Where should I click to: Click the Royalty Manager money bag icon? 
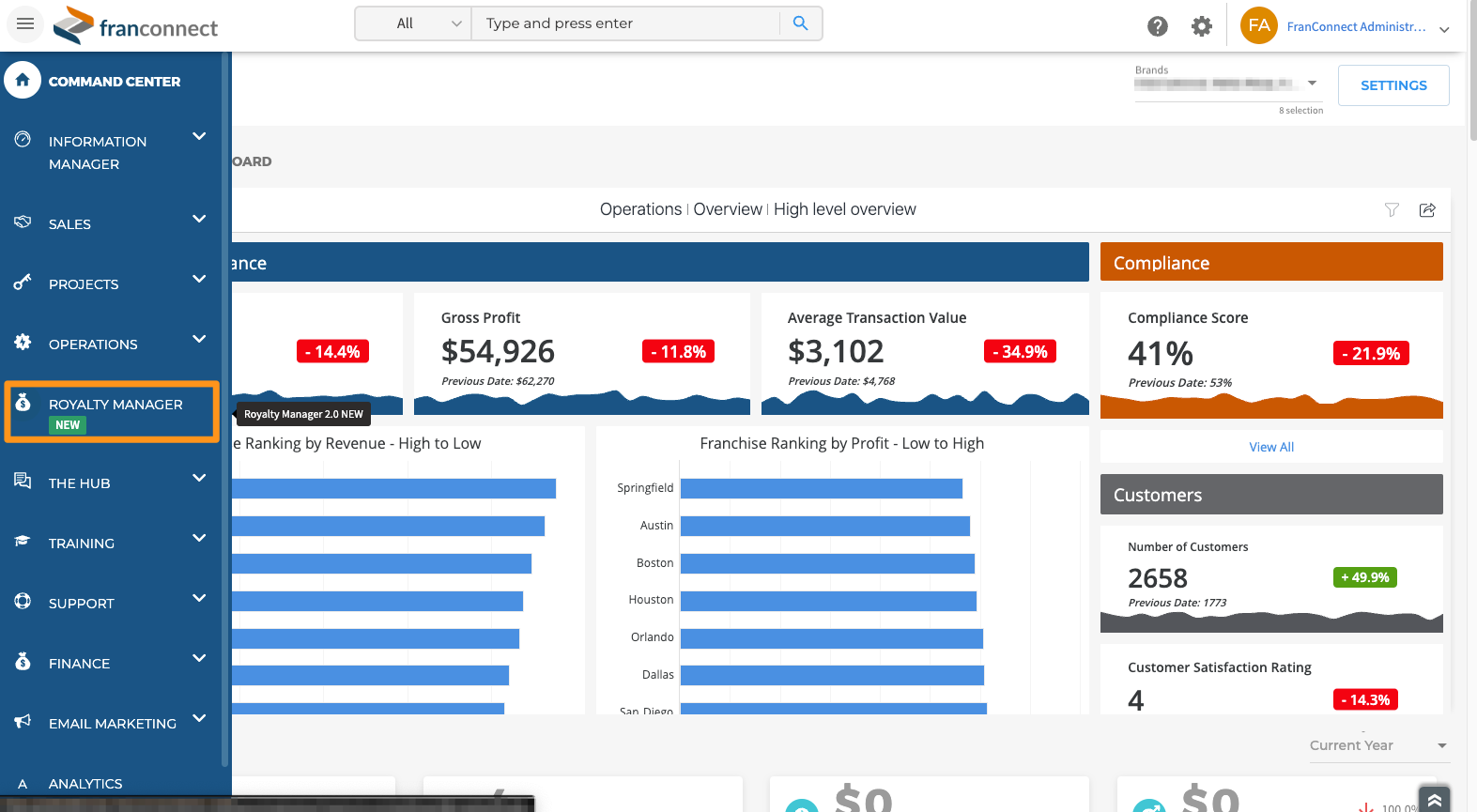pyautogui.click(x=23, y=402)
